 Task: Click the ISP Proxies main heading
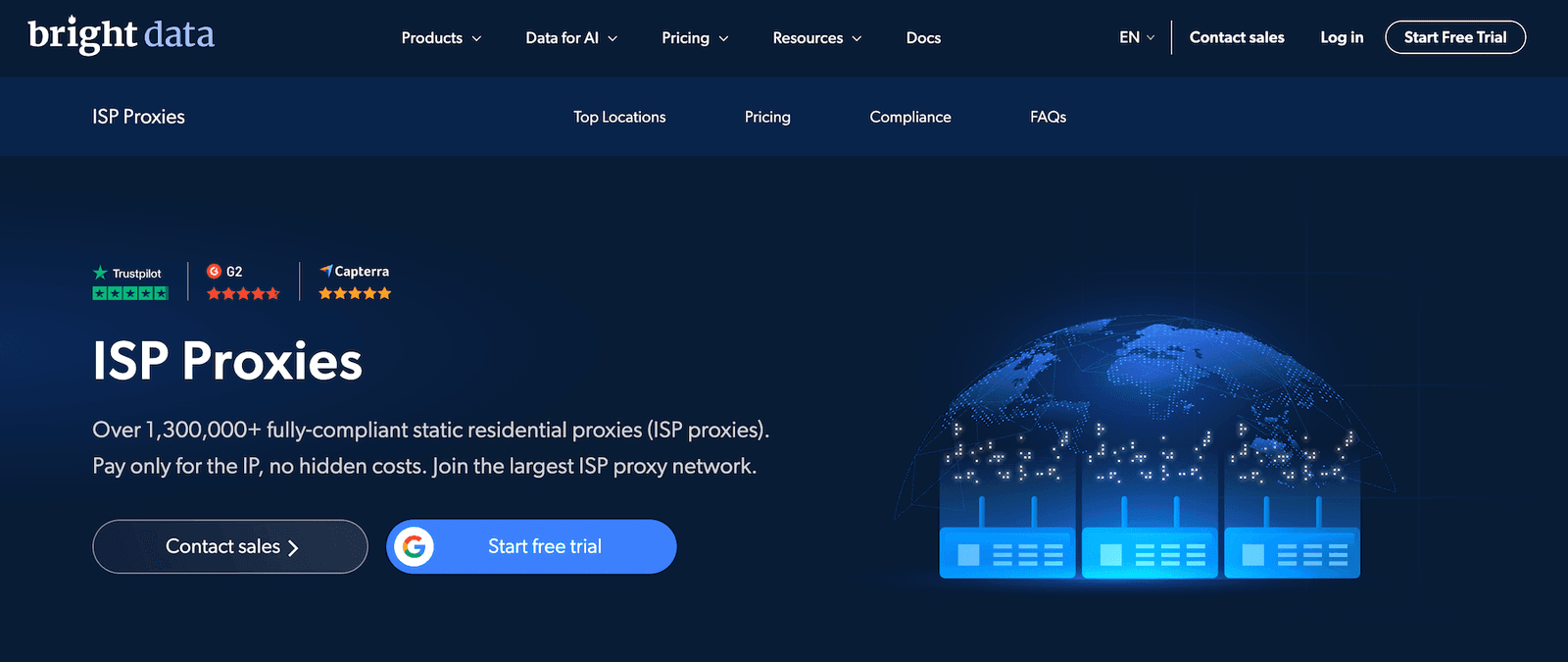227,361
